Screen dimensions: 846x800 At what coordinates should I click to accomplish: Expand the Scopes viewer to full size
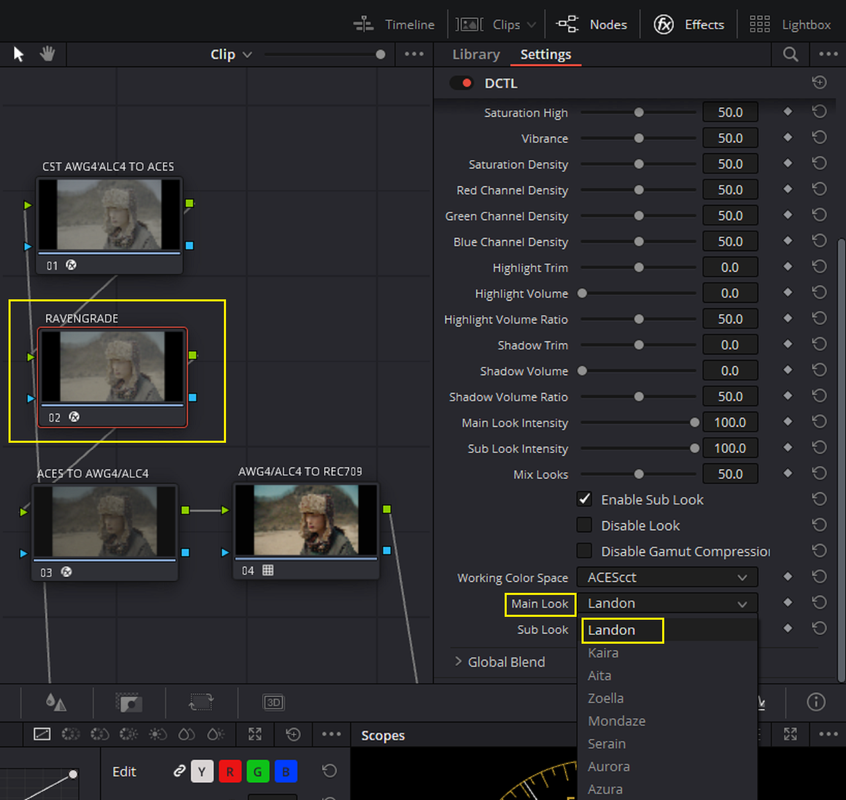pyautogui.click(x=790, y=734)
